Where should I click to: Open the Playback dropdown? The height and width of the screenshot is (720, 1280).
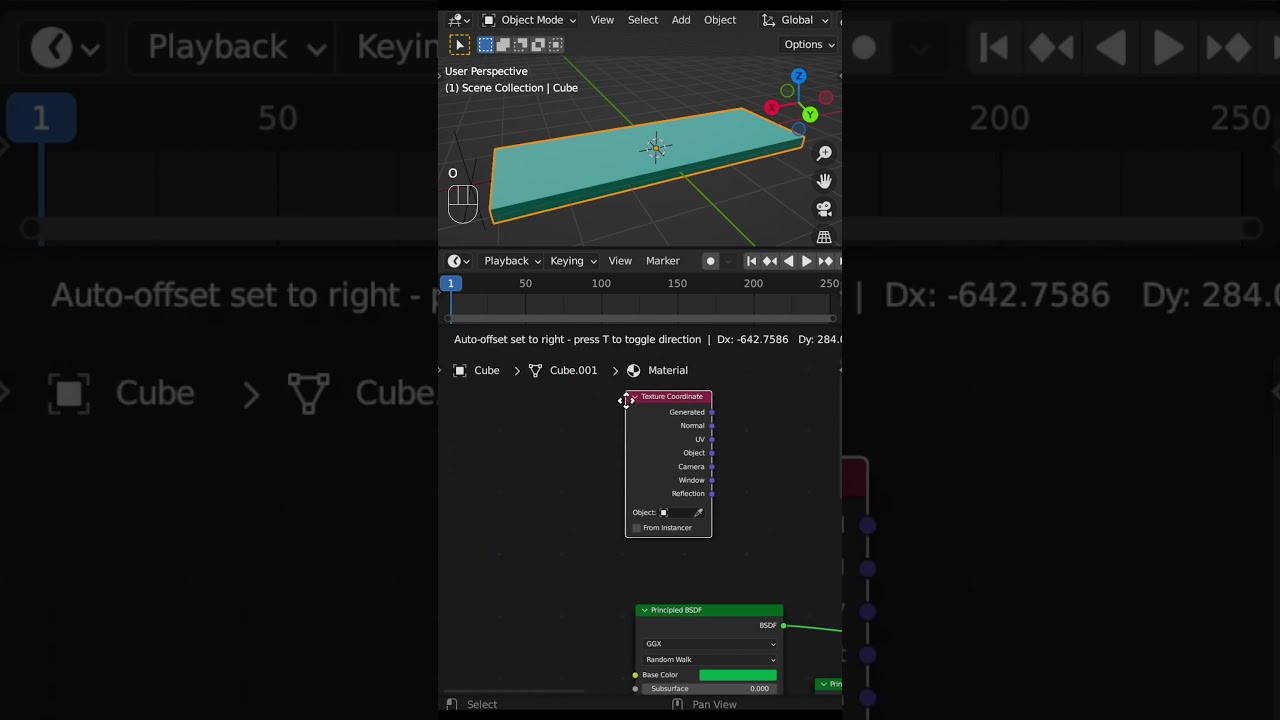512,261
